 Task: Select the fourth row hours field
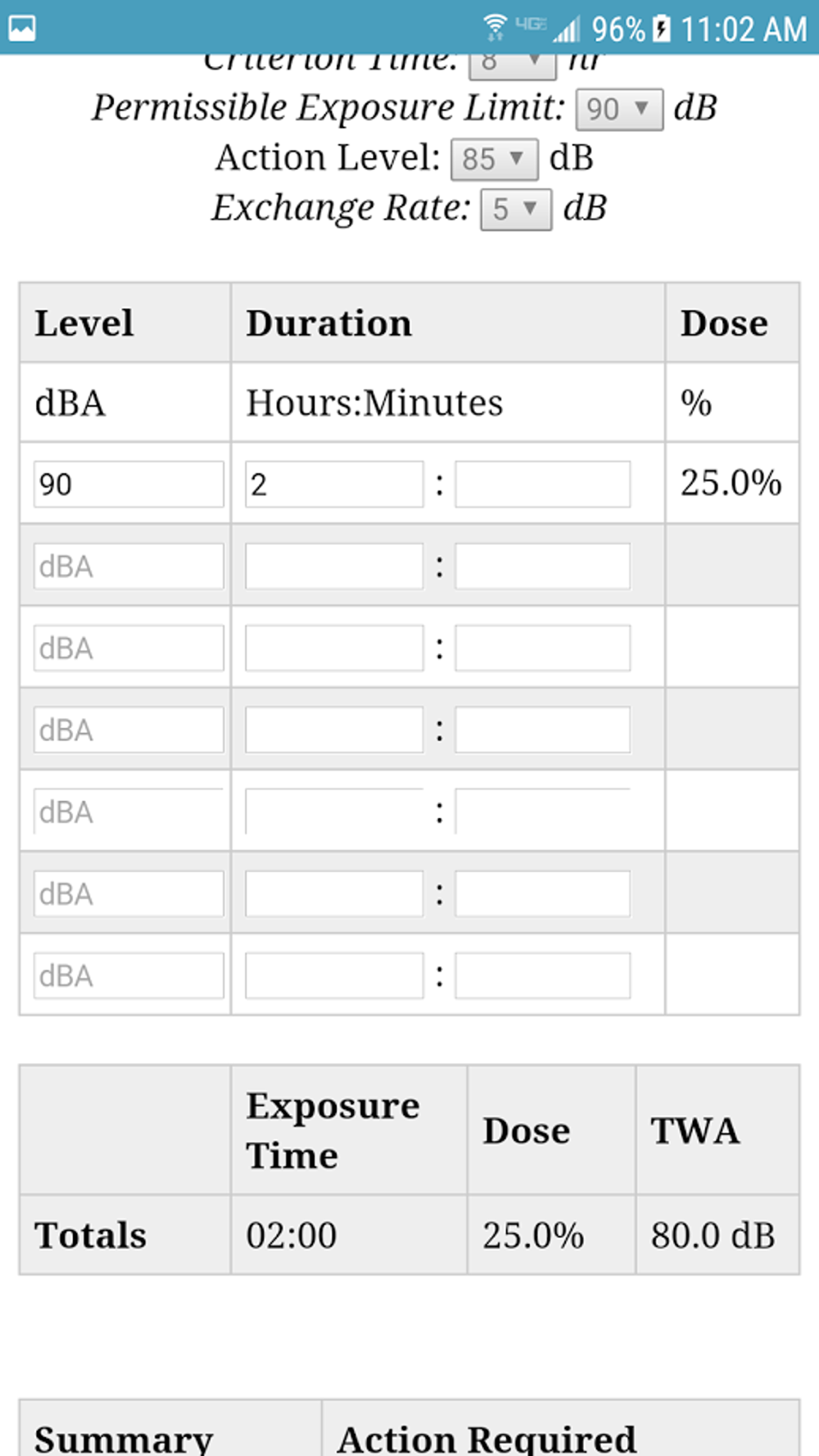[334, 730]
